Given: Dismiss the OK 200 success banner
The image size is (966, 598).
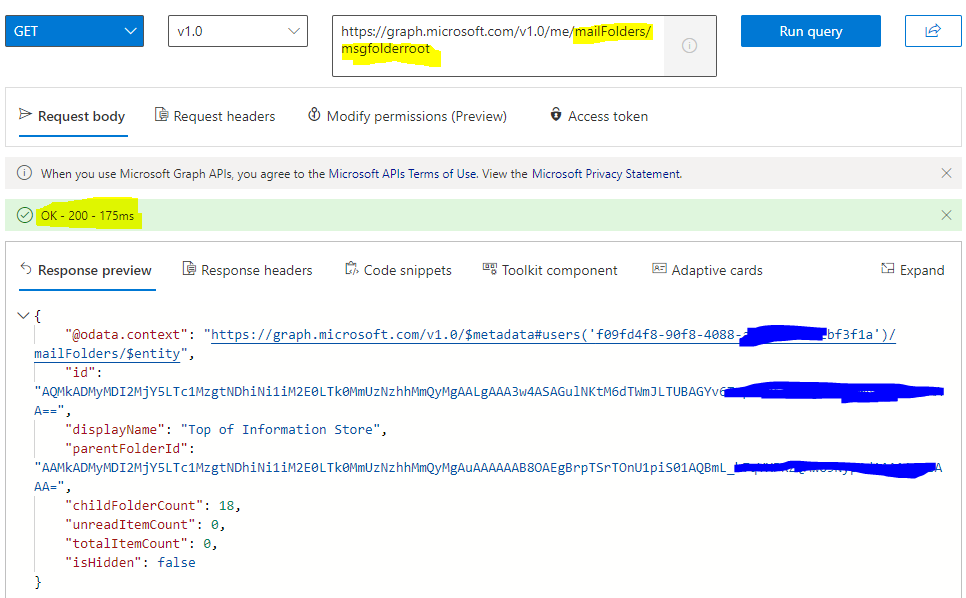Looking at the screenshot, I should pyautogui.click(x=946, y=214).
